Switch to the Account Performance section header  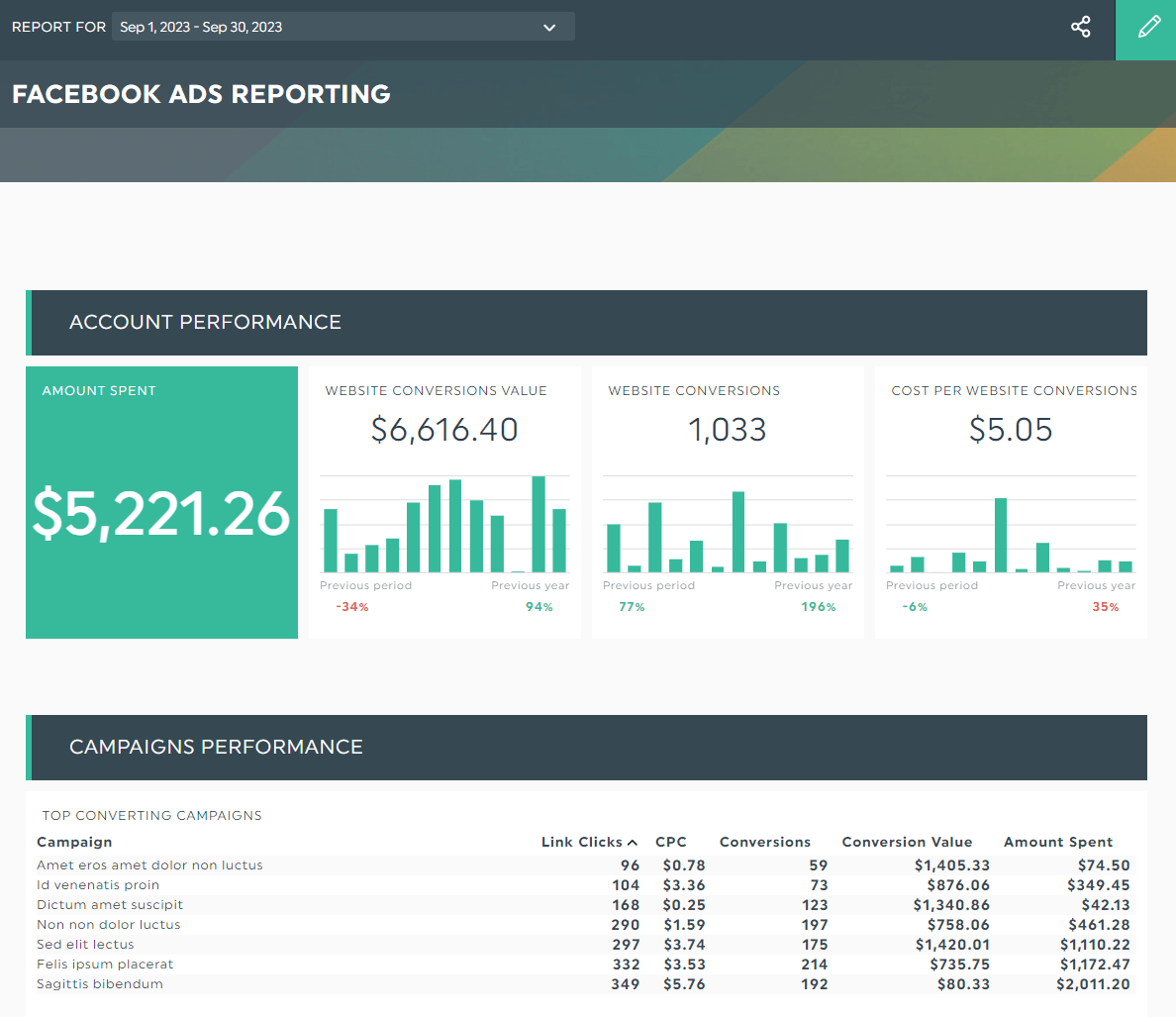pos(205,322)
